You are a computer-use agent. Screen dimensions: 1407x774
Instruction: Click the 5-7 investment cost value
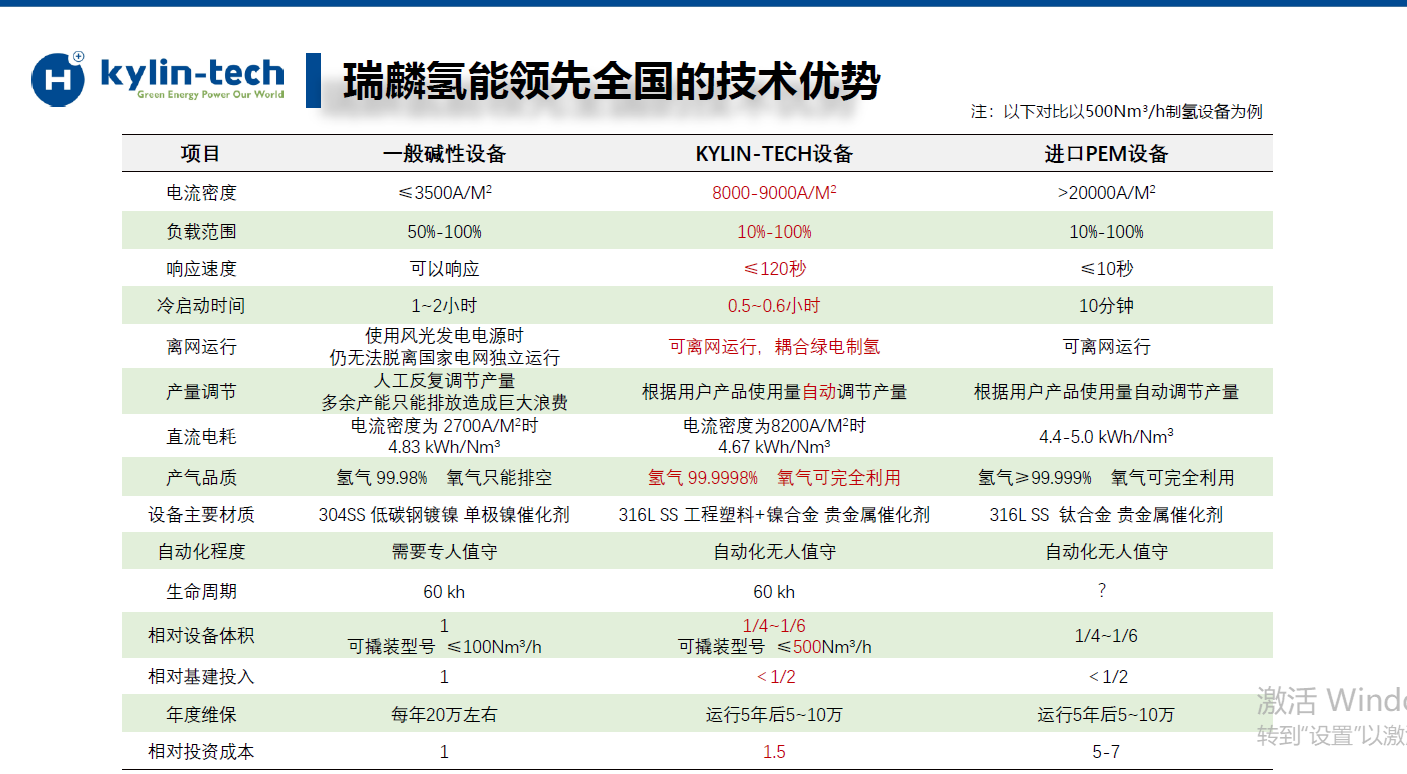tap(1106, 752)
